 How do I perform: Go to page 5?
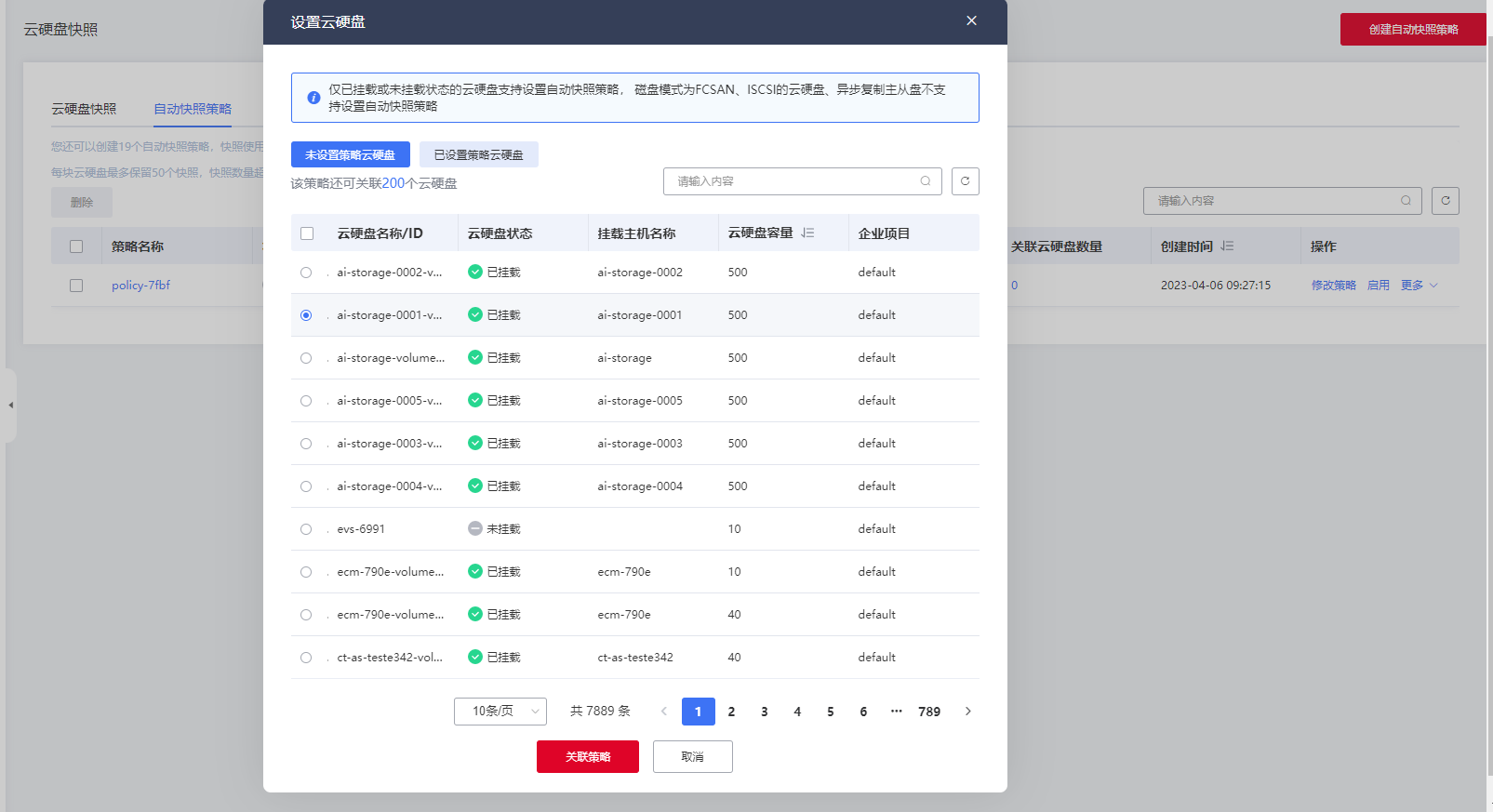pos(831,712)
